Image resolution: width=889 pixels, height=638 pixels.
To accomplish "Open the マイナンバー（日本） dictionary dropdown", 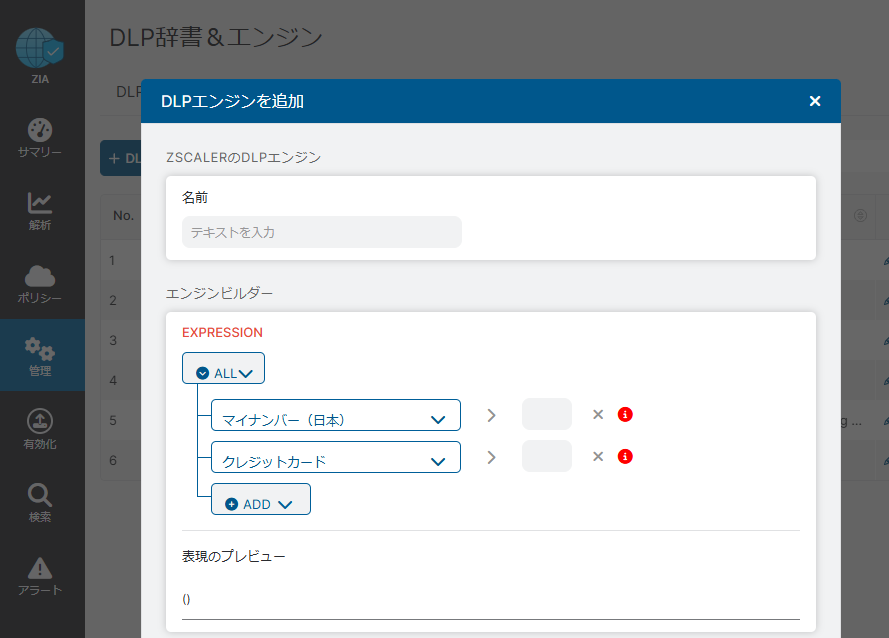I will (336, 415).
